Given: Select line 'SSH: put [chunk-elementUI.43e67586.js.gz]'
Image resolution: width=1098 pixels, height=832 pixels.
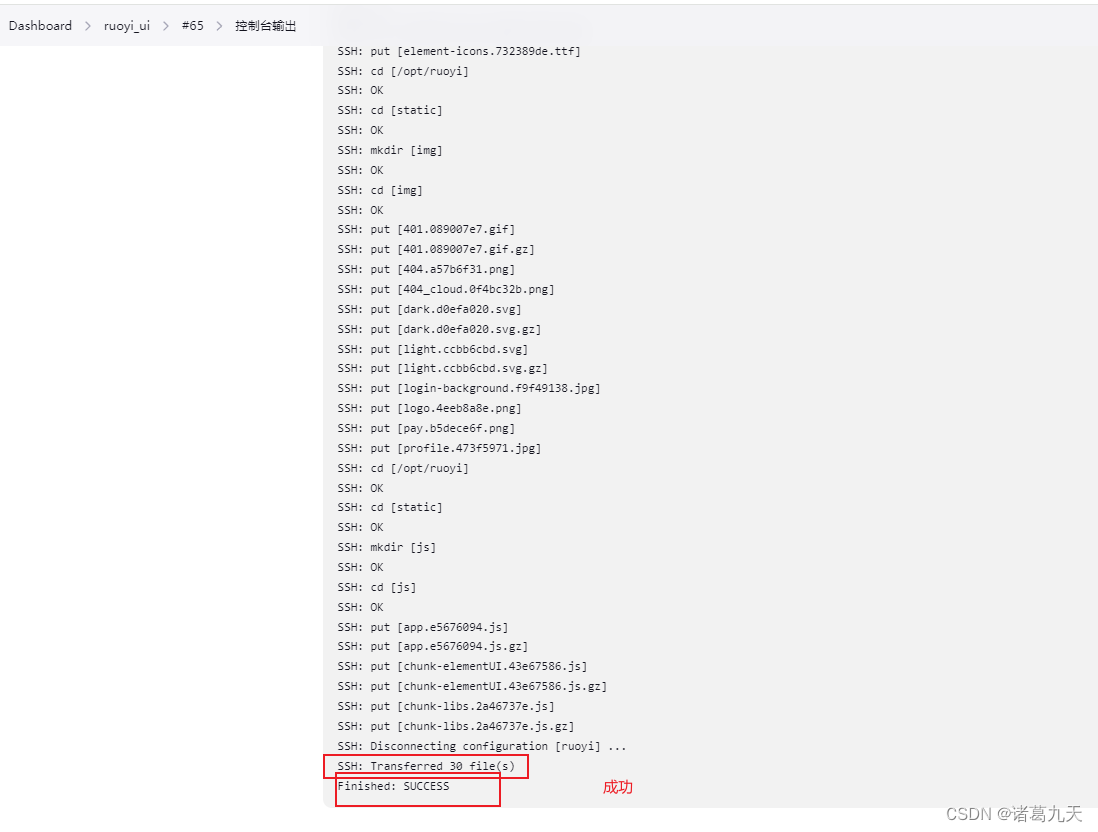Looking at the screenshot, I should coord(472,686).
